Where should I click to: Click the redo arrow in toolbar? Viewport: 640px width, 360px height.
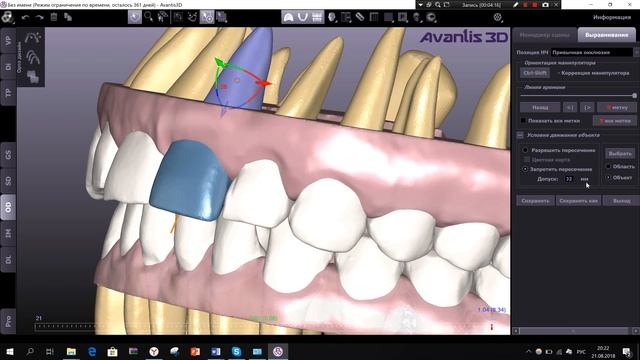[x=40, y=17]
